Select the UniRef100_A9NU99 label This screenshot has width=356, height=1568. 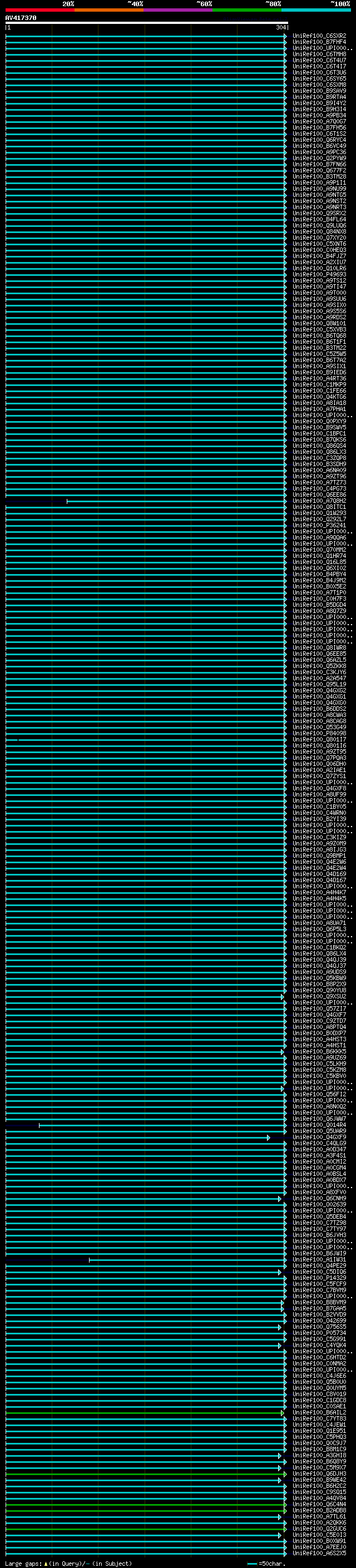click(x=319, y=189)
